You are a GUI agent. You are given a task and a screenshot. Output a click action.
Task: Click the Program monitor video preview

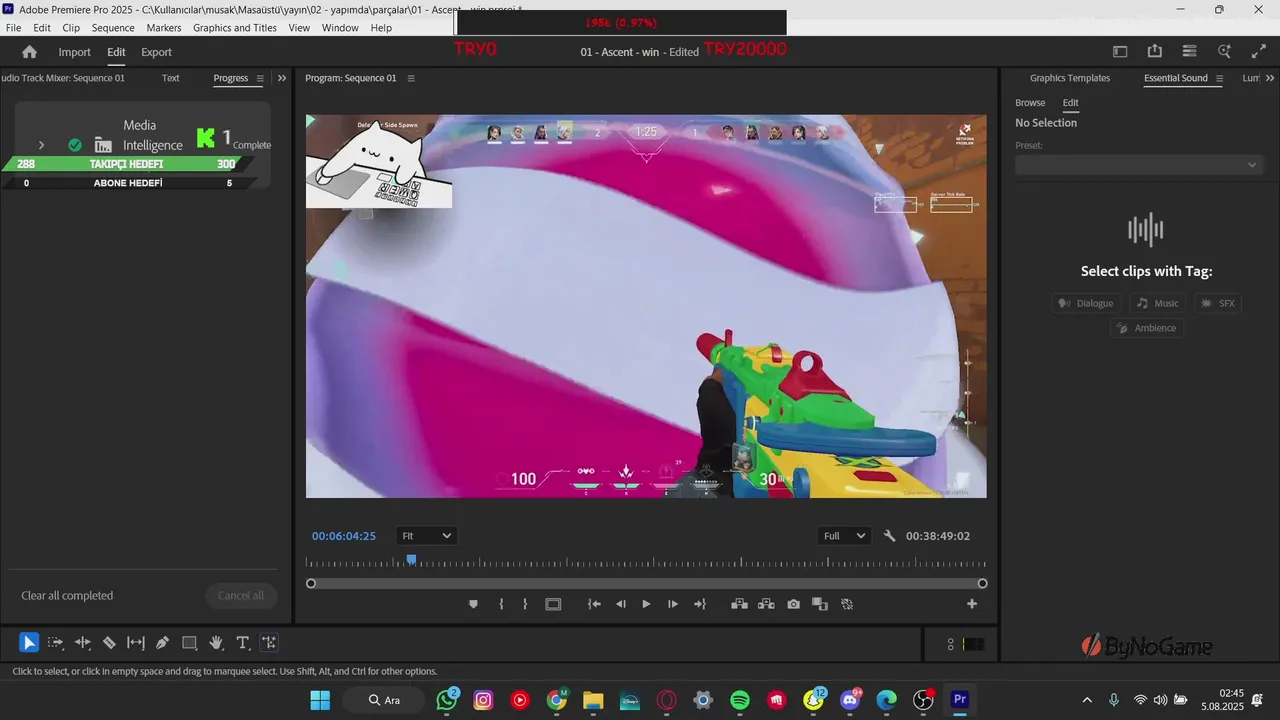pos(646,306)
